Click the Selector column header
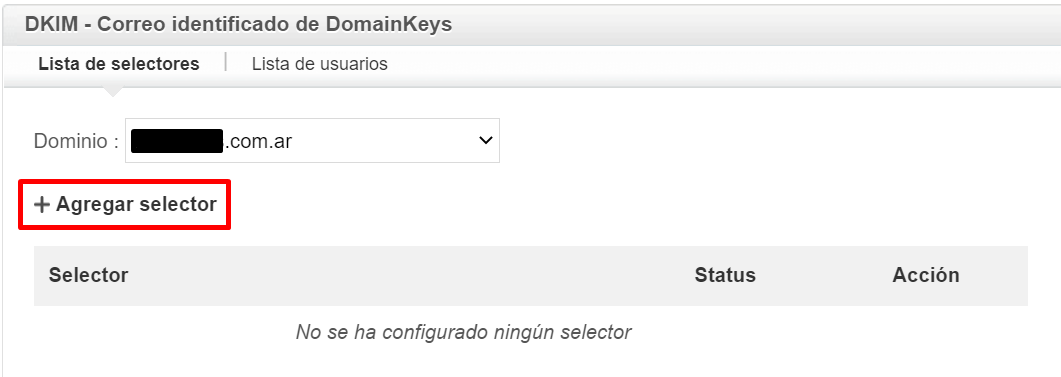This screenshot has width=1061, height=377. tap(89, 275)
